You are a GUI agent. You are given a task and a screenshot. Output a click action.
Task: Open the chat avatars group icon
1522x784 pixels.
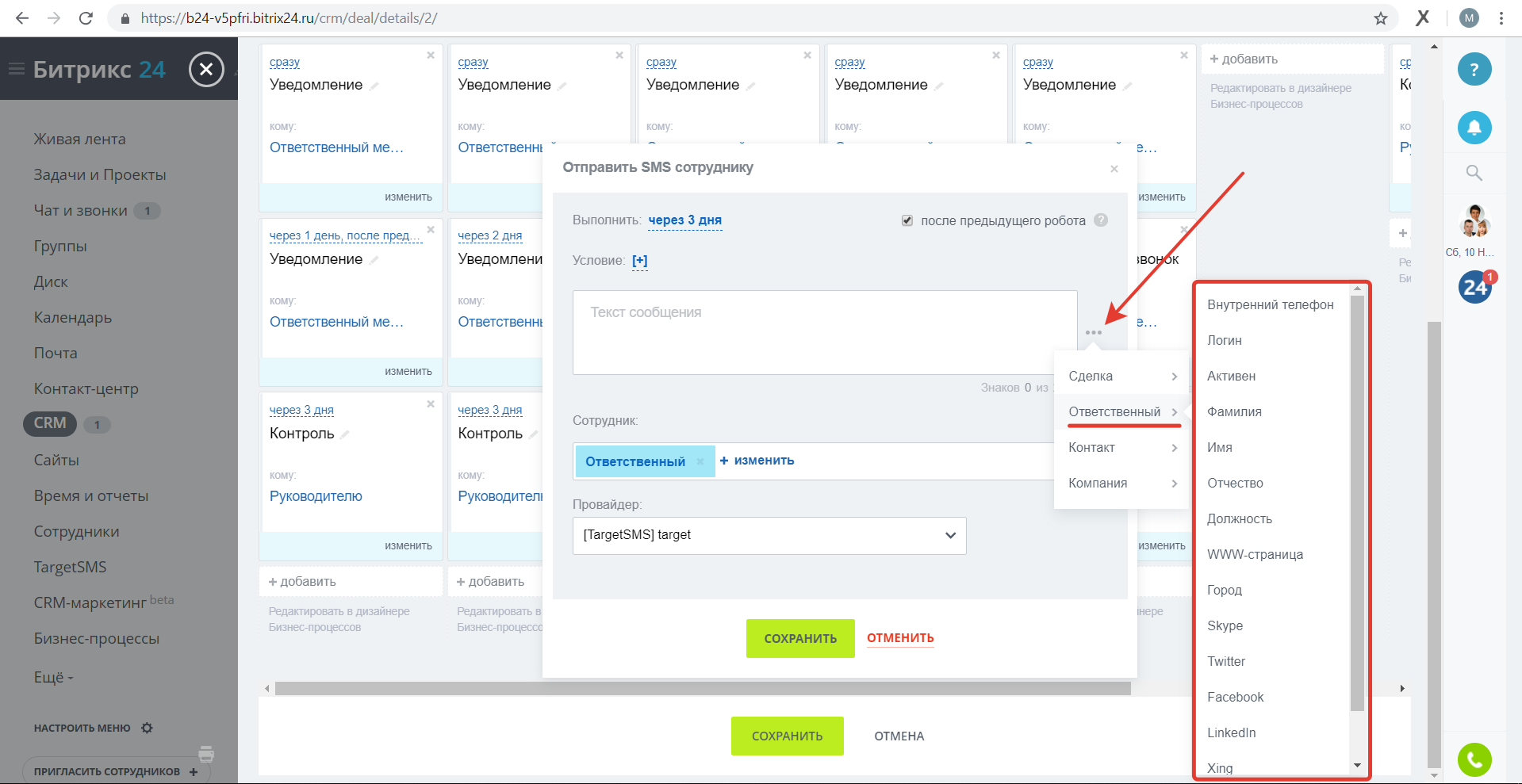(1474, 221)
